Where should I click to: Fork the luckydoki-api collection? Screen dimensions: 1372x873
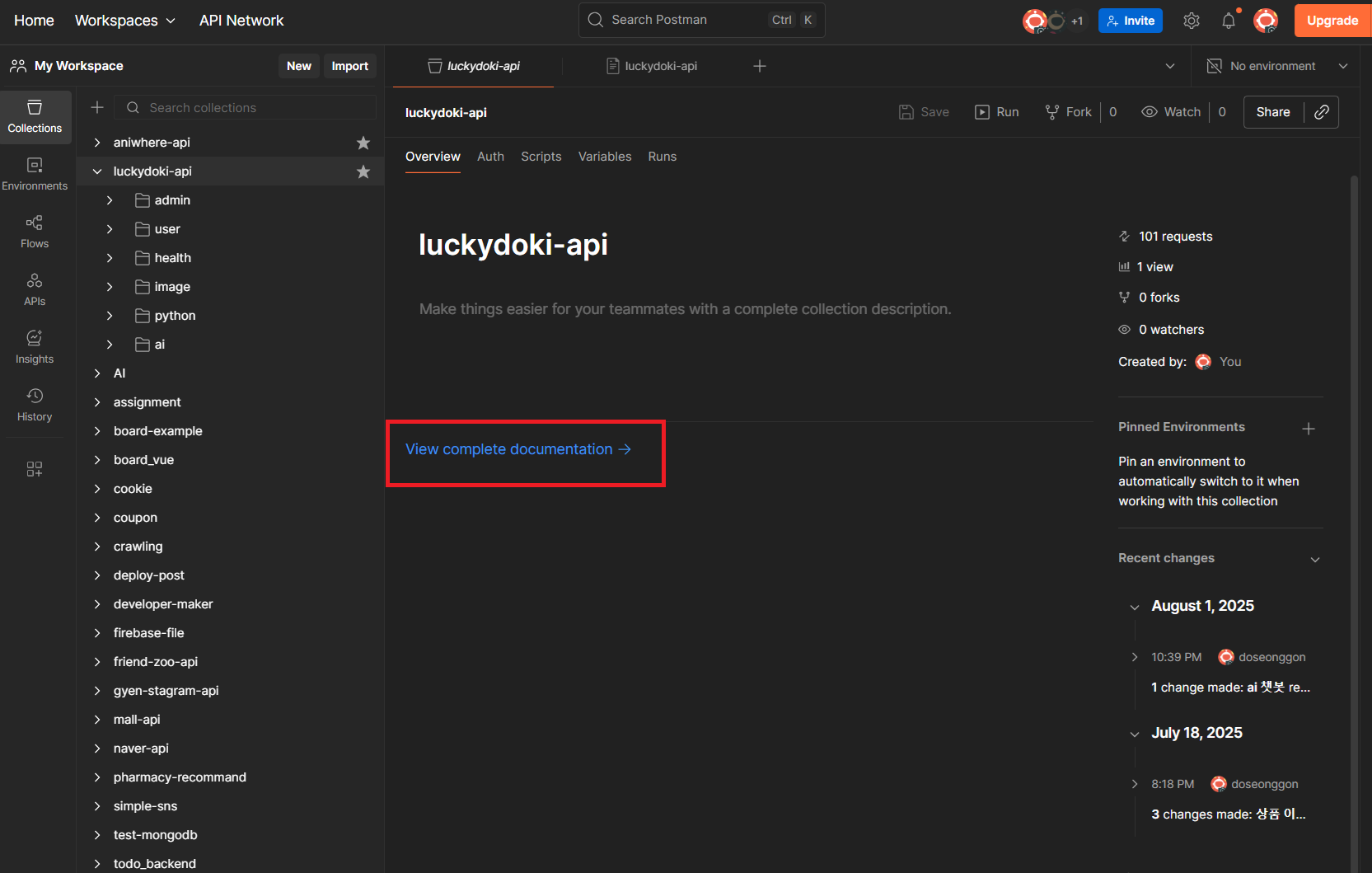(x=1069, y=112)
